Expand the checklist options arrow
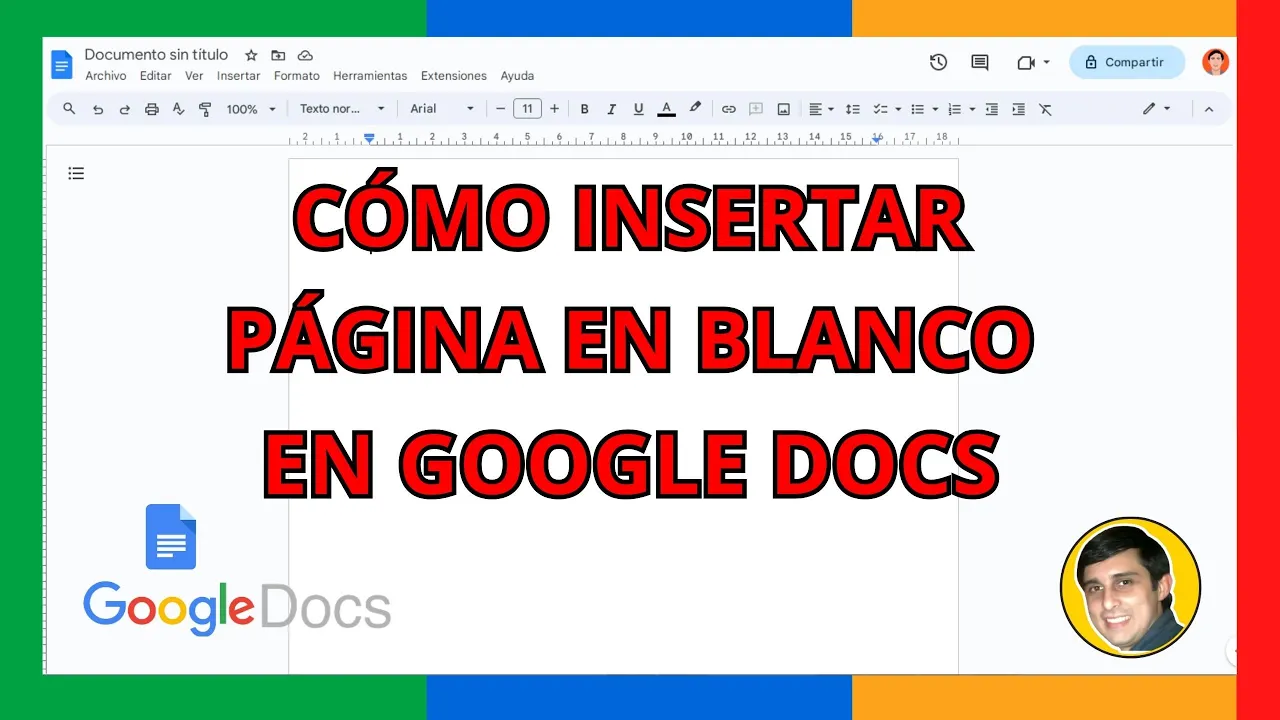Screen dimensions: 1280x720 coord(898,109)
